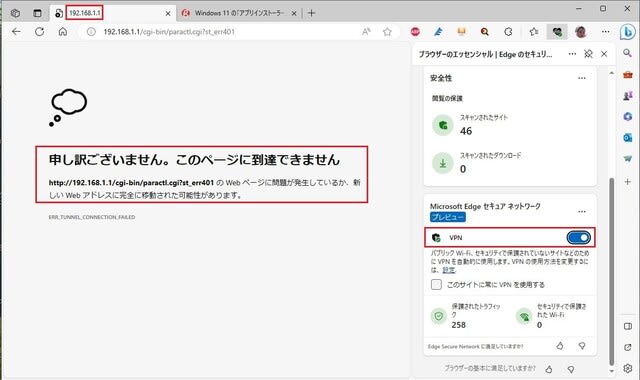Open the Safety card more options

click(582, 78)
